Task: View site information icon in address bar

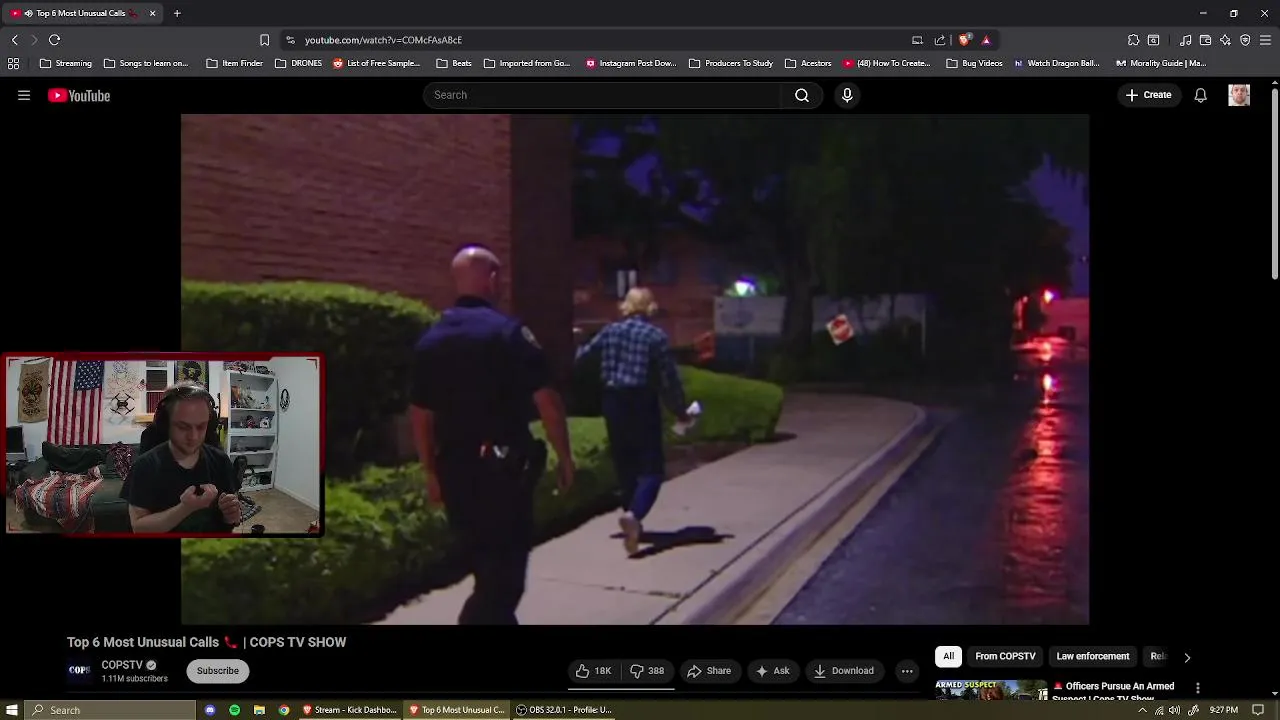Action: click(x=290, y=40)
